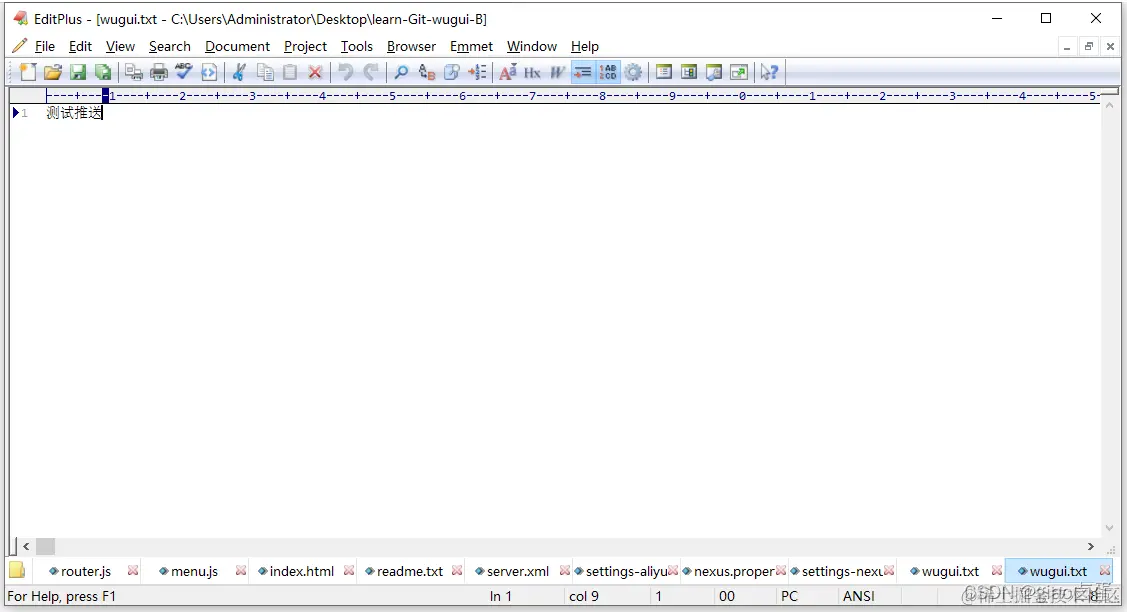Switch to the router.js document tab

tap(86, 571)
